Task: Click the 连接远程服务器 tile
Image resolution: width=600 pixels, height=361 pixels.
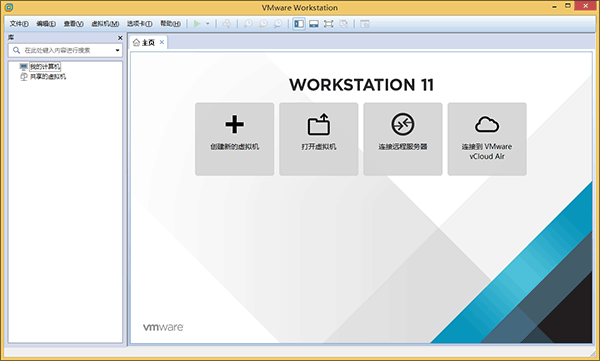Action: click(x=403, y=139)
